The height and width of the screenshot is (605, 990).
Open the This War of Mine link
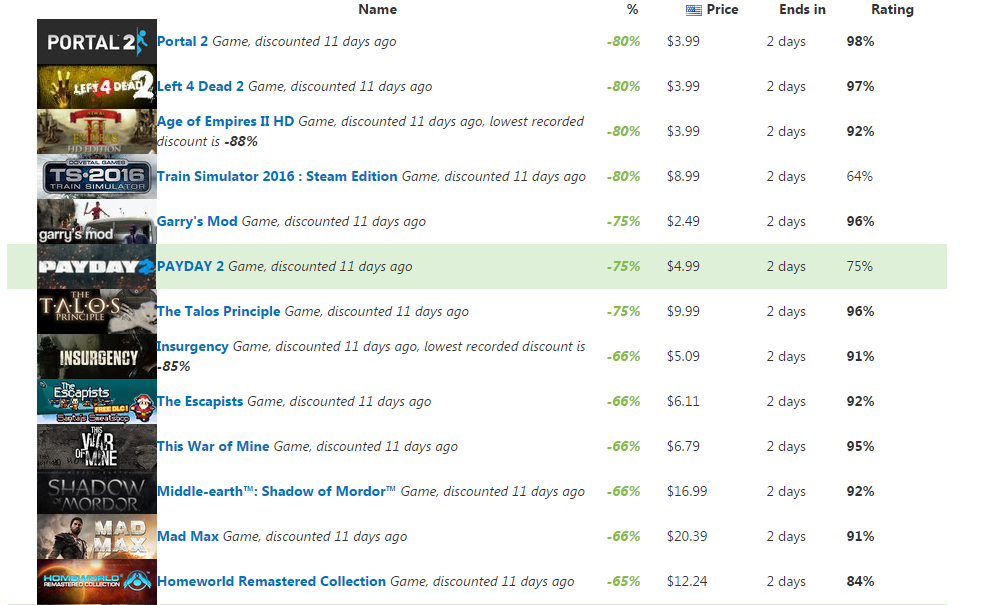[213, 446]
